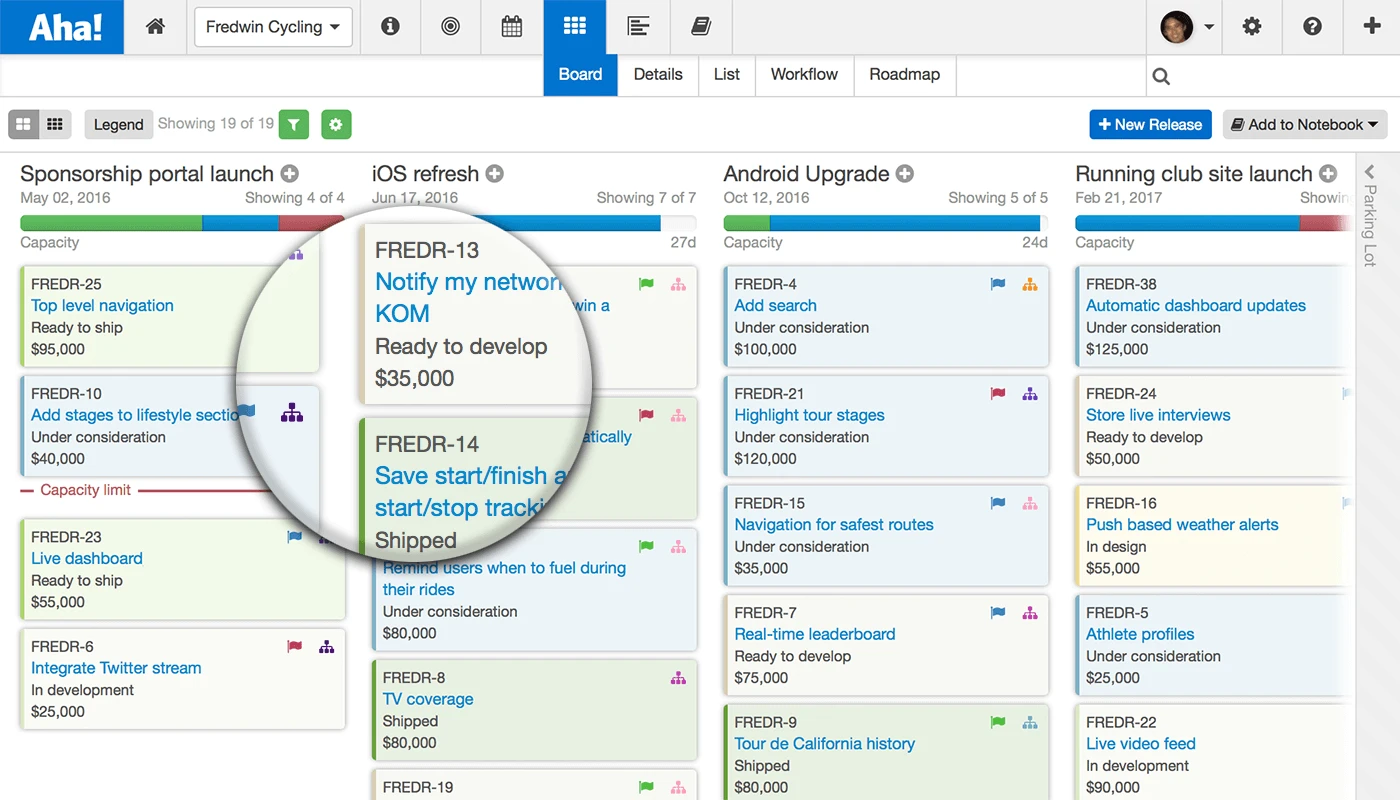Switch to the Roadmap tab

coord(904,75)
